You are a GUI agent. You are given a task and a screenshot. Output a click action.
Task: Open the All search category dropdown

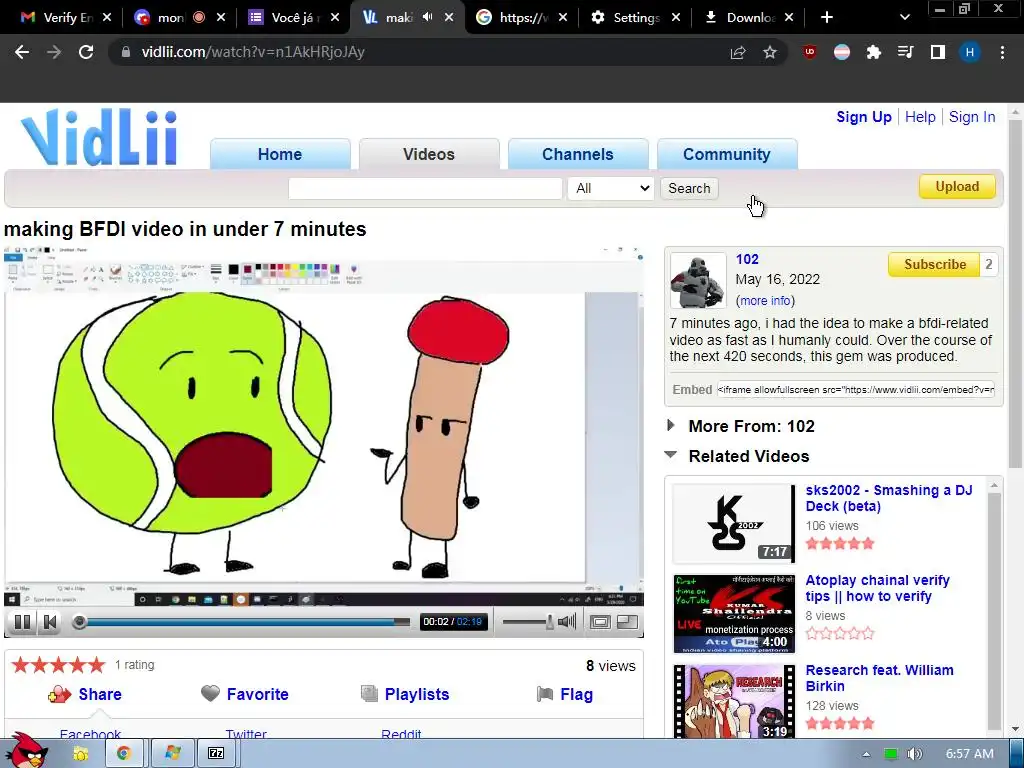pyautogui.click(x=611, y=189)
